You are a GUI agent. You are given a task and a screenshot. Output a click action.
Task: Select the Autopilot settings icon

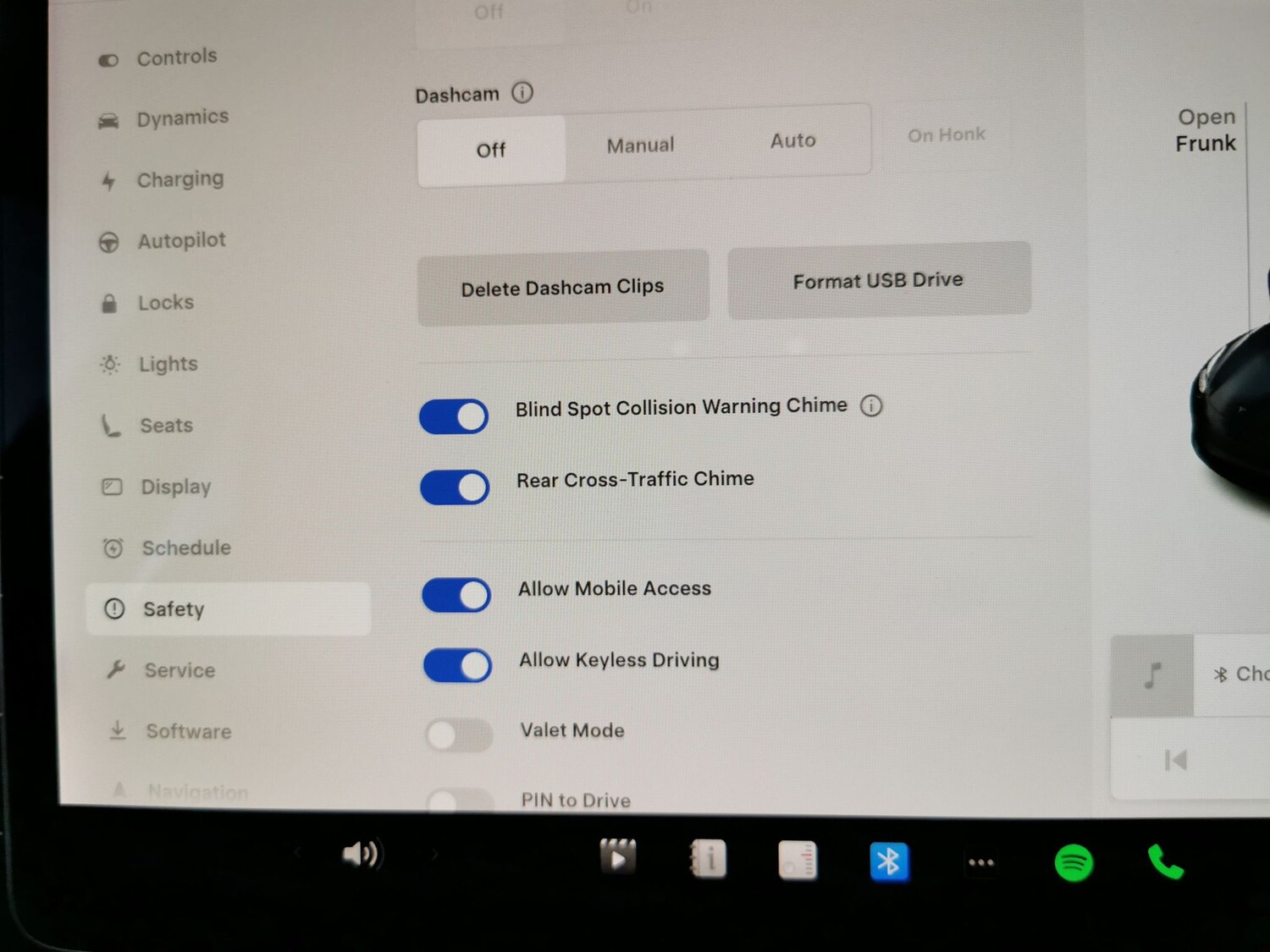[x=109, y=241]
